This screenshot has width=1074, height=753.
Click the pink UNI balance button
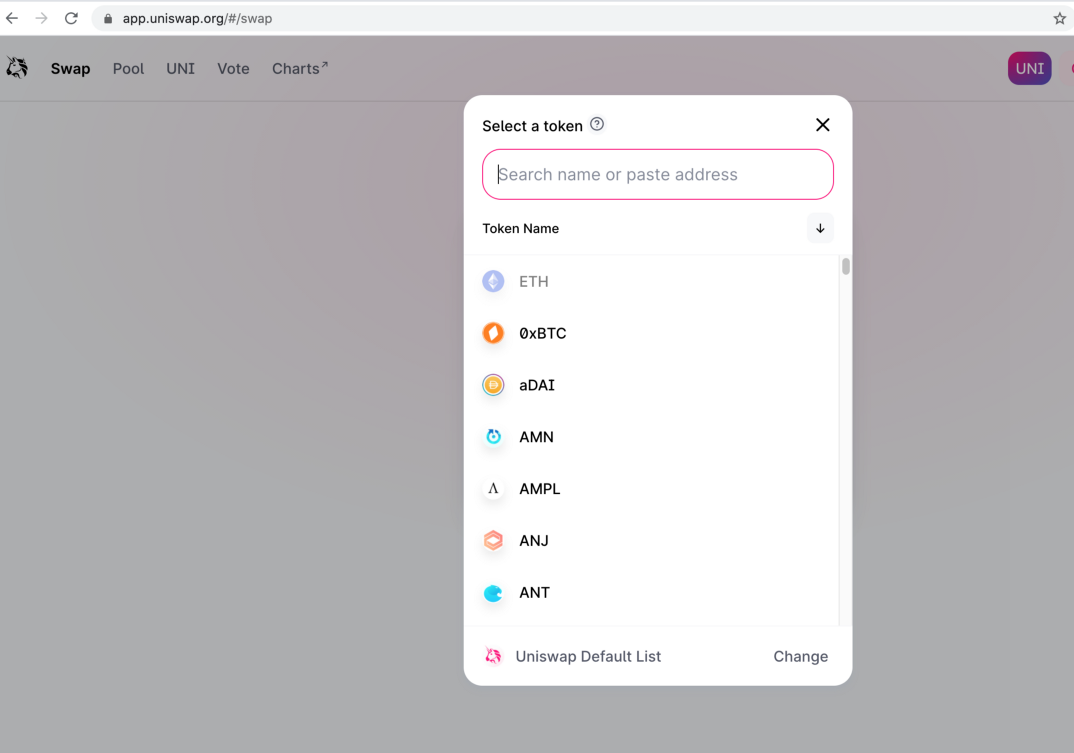pos(1029,69)
